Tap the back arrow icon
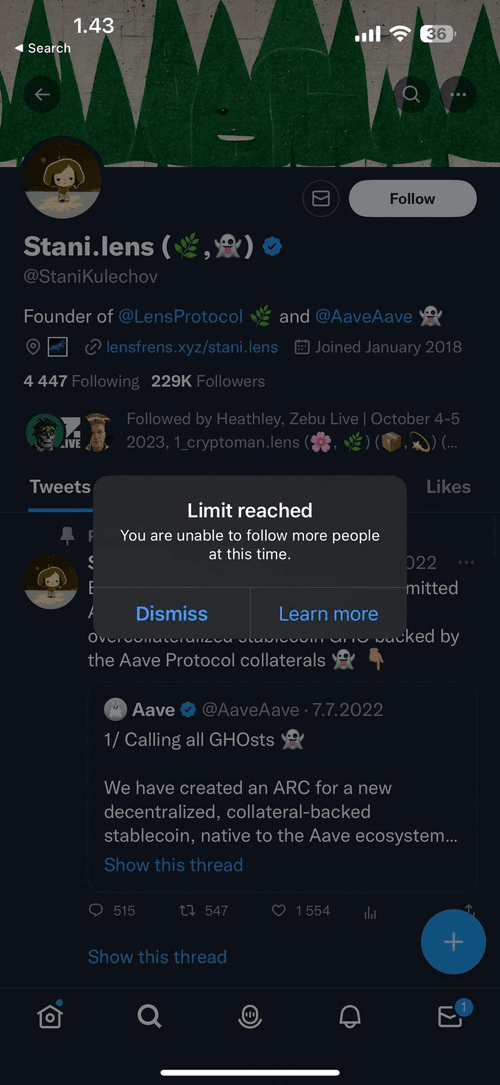Image resolution: width=500 pixels, height=1085 pixels. pyautogui.click(x=41, y=95)
